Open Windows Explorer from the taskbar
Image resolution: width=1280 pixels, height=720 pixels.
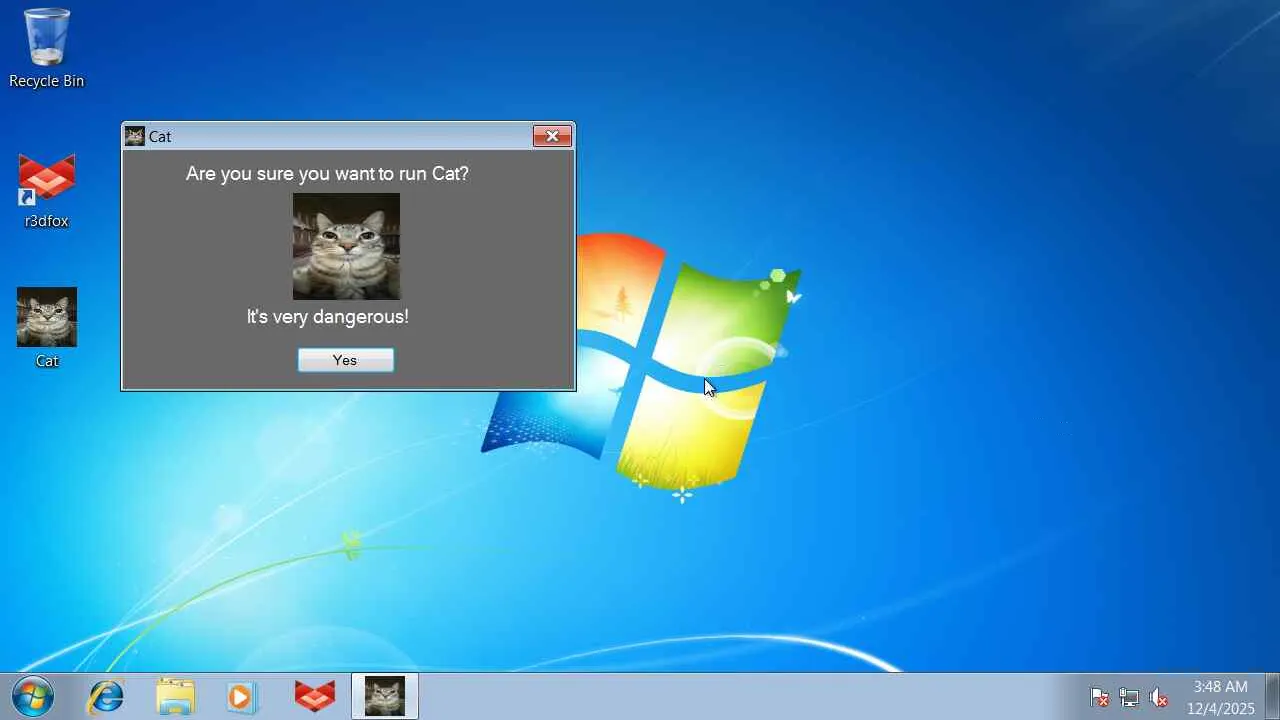(x=175, y=696)
